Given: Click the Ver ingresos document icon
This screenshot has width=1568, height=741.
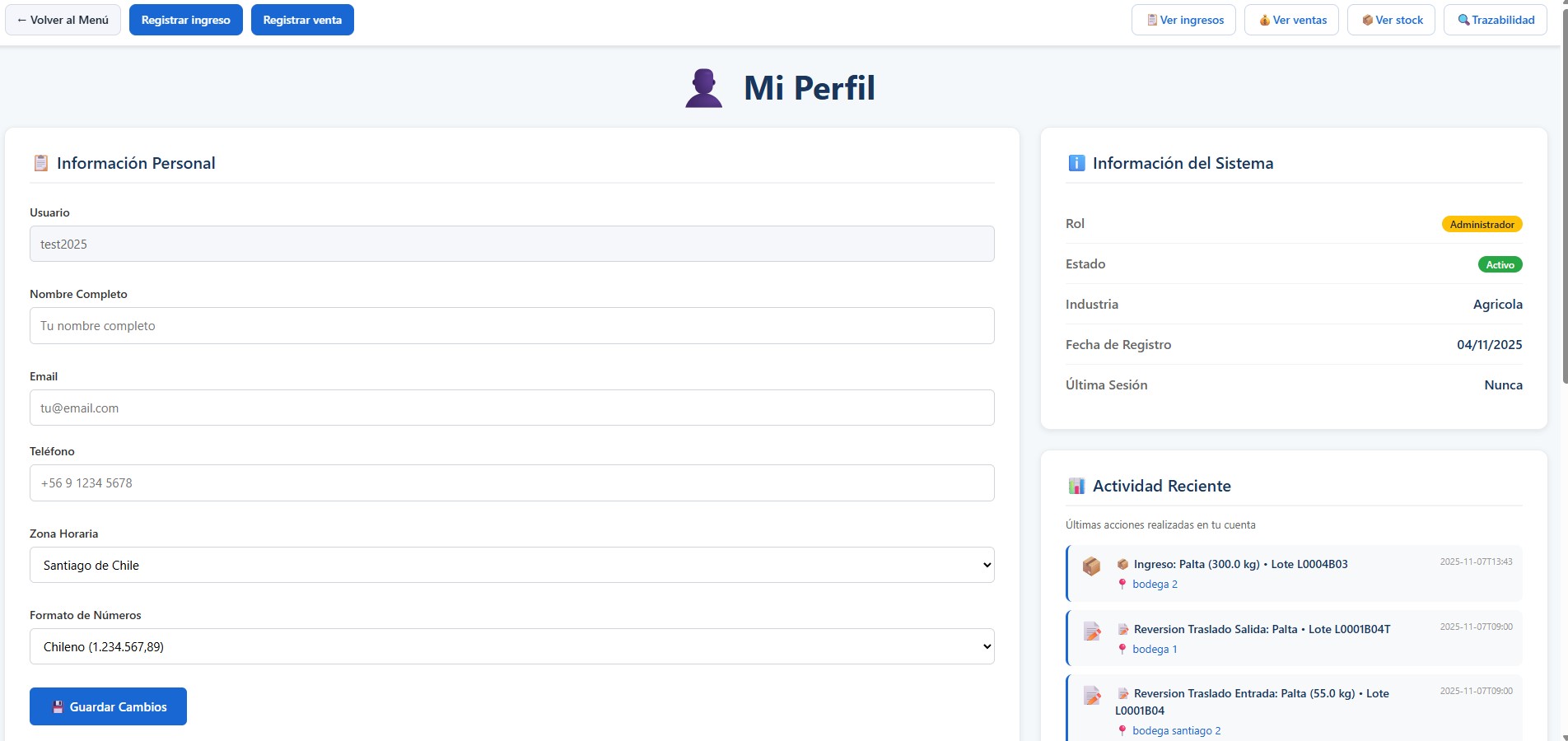Looking at the screenshot, I should coord(1151,19).
